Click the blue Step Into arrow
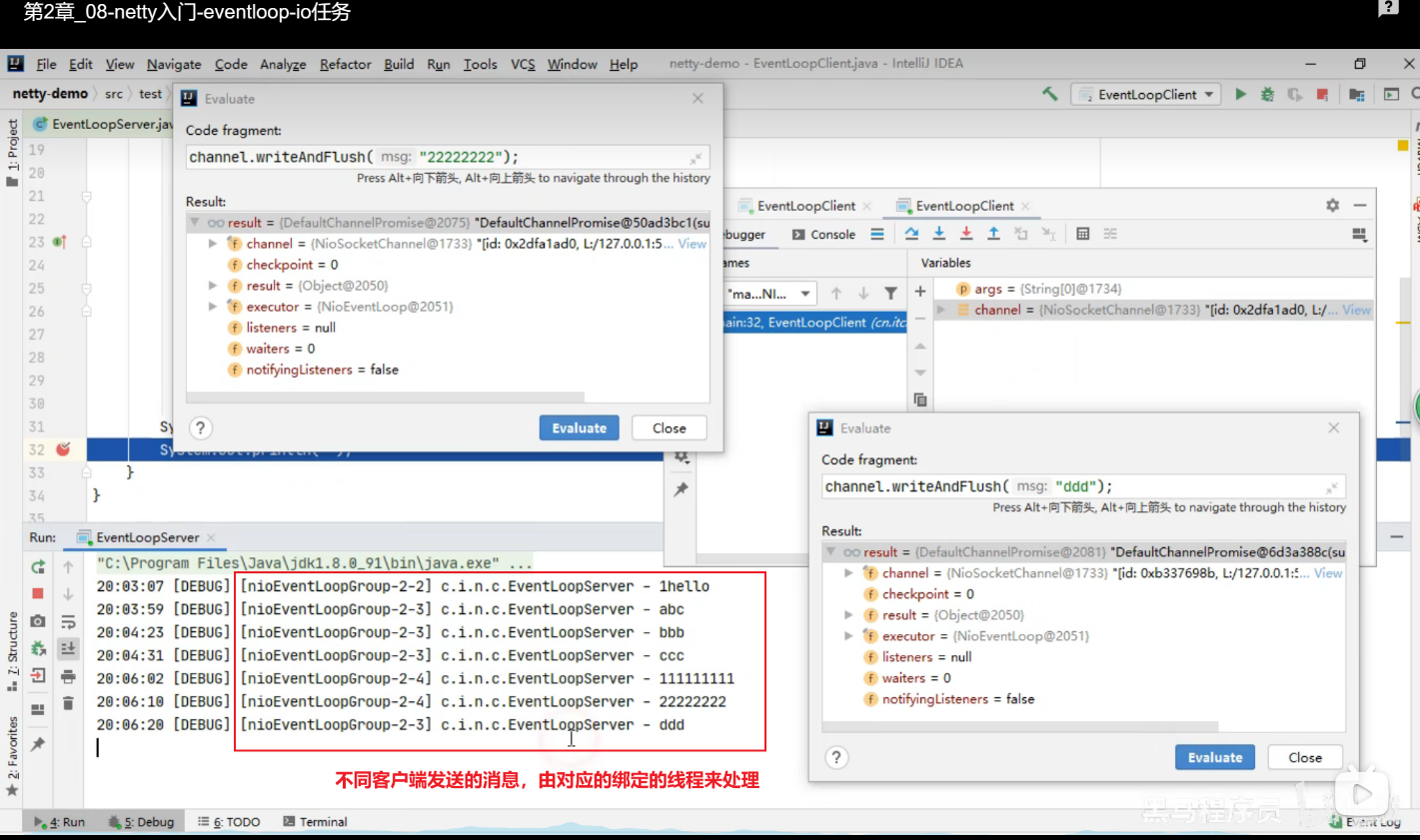The height and width of the screenshot is (840, 1420). (x=938, y=234)
